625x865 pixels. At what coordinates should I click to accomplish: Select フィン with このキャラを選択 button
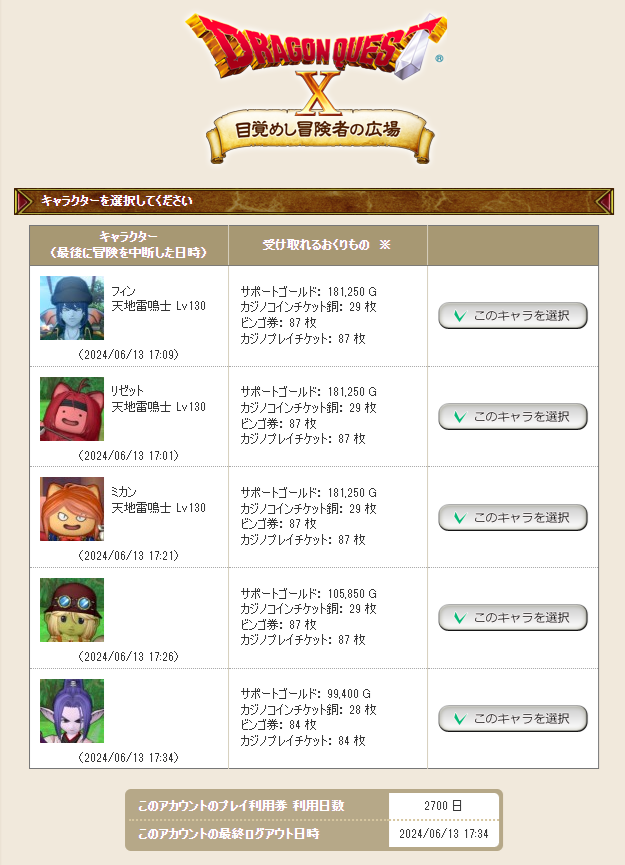click(x=512, y=316)
